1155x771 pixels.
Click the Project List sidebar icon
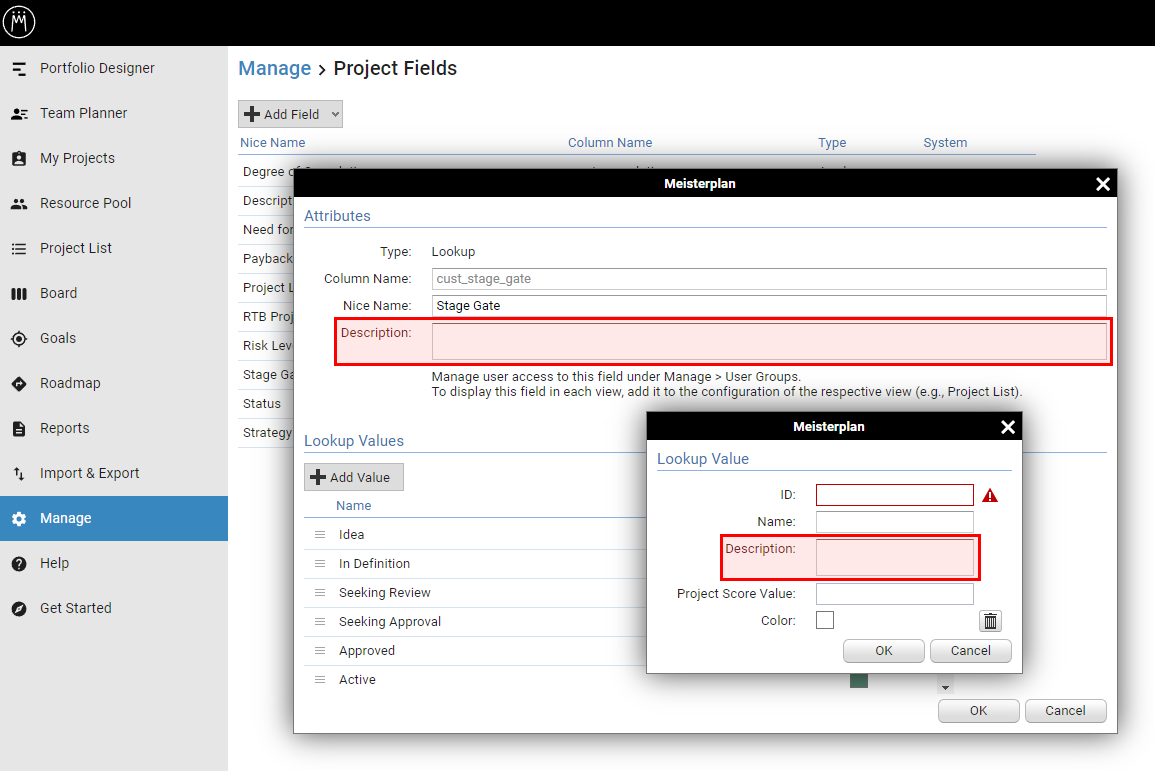coord(19,249)
